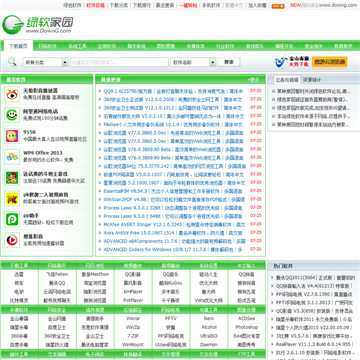Click Daemon in the disc tools list
Viewport: 360px width, 360px height.
[x=209, y=345]
